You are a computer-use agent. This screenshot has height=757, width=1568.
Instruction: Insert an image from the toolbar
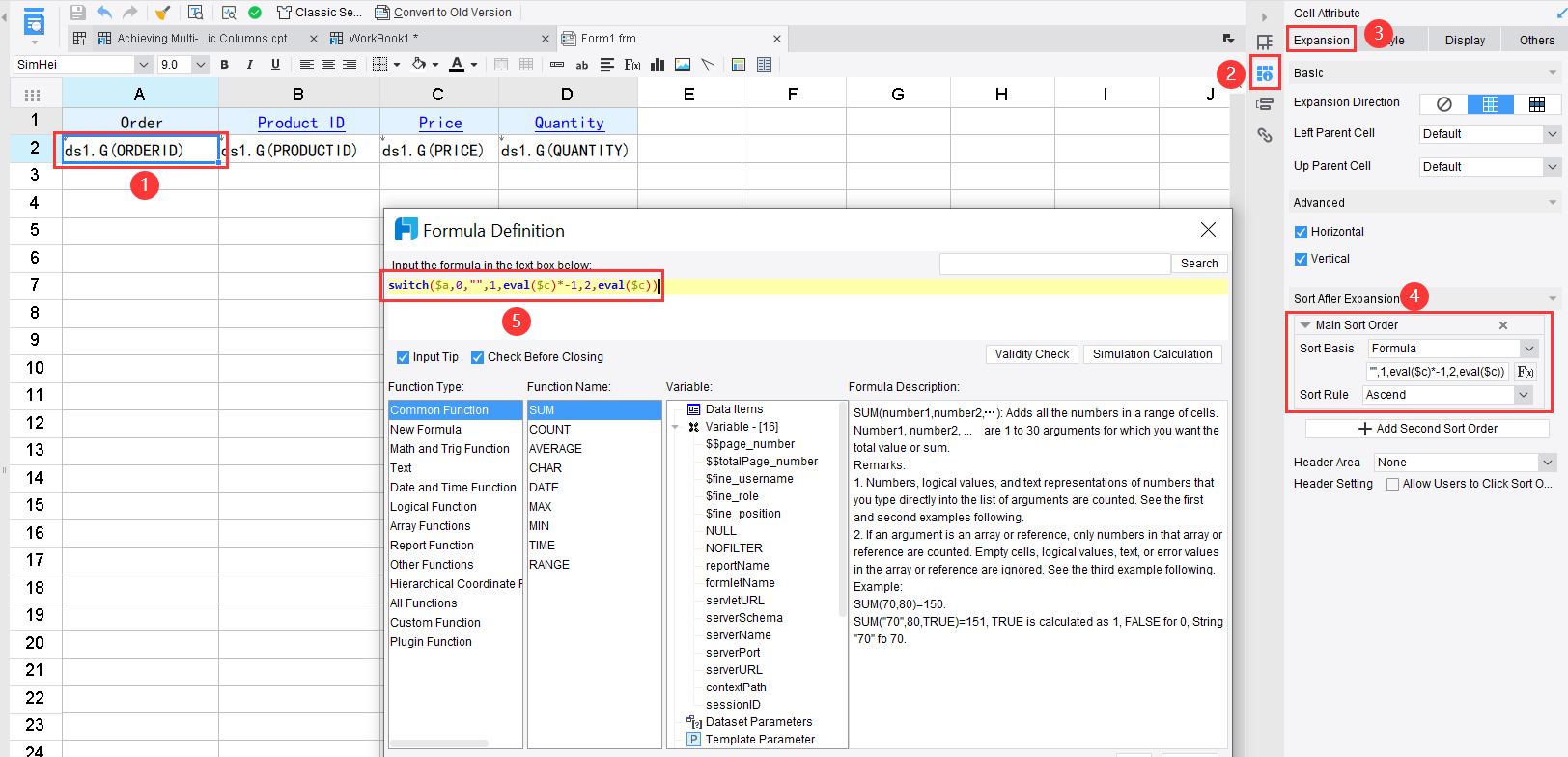(683, 65)
